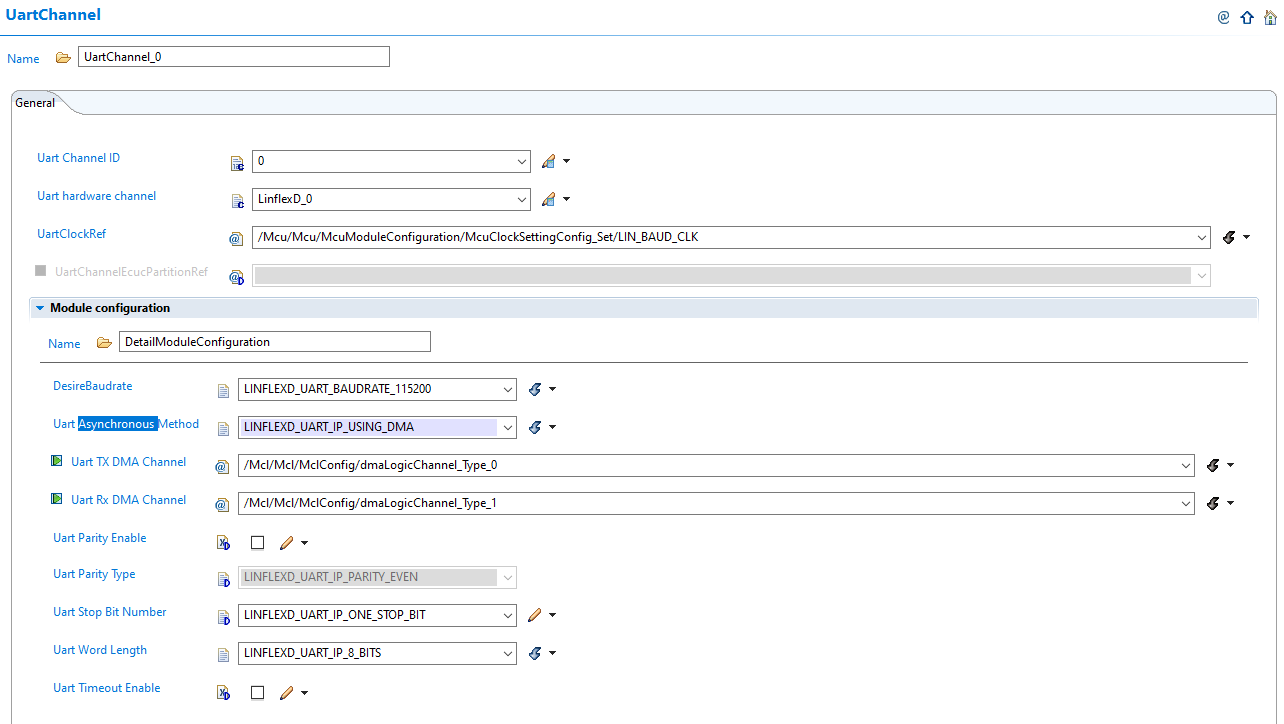Click the document icon beside Uart hardware channel
This screenshot has width=1284, height=724.
[237, 200]
